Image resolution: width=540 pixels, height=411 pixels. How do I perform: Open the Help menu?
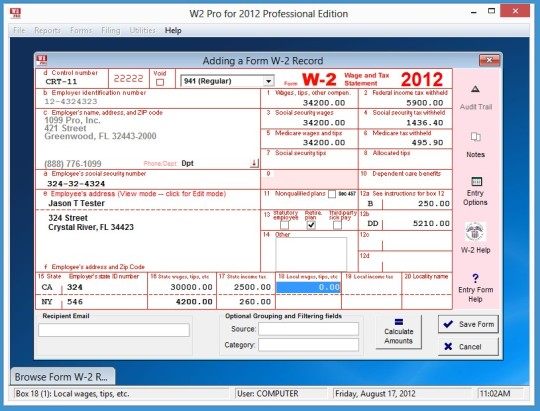pos(173,30)
